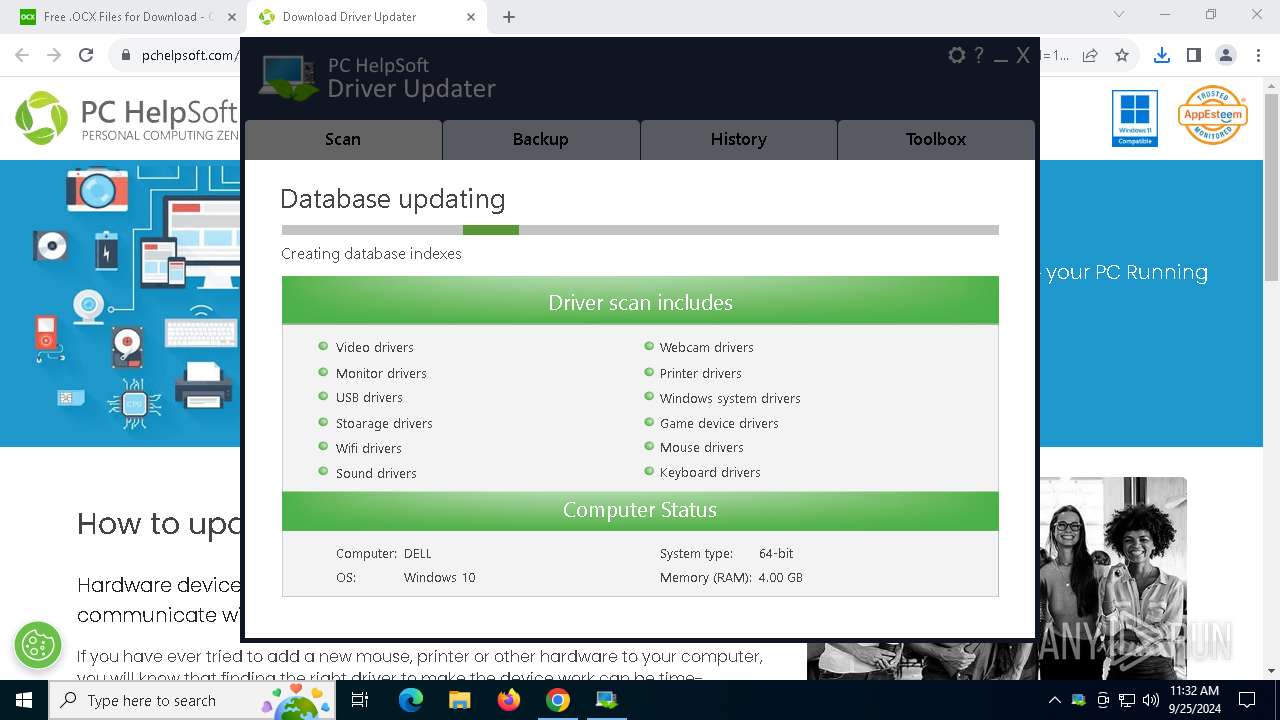Select "Windows system drivers" list entry
The image size is (1280, 720).
(730, 398)
